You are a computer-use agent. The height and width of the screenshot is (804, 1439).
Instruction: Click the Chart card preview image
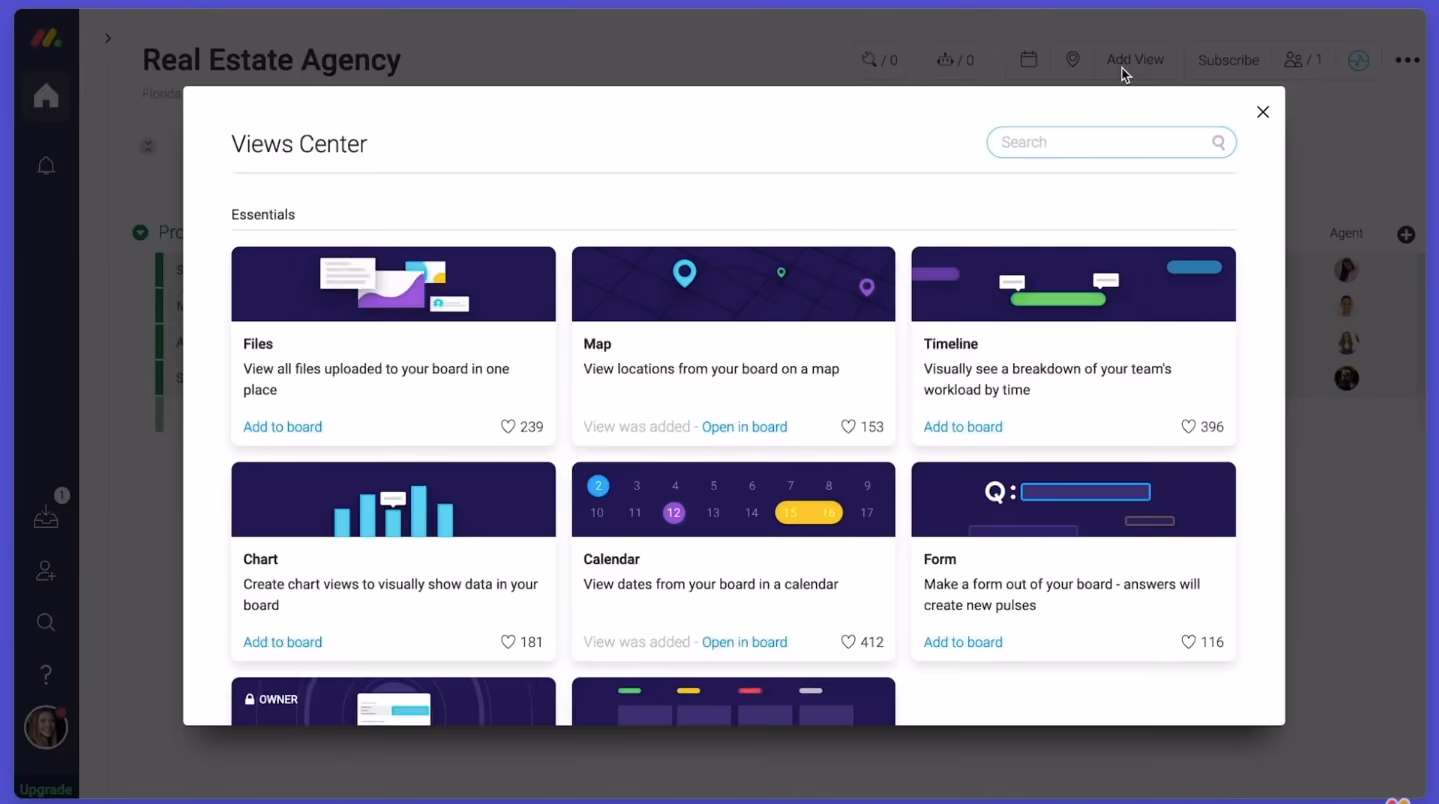pyautogui.click(x=393, y=499)
